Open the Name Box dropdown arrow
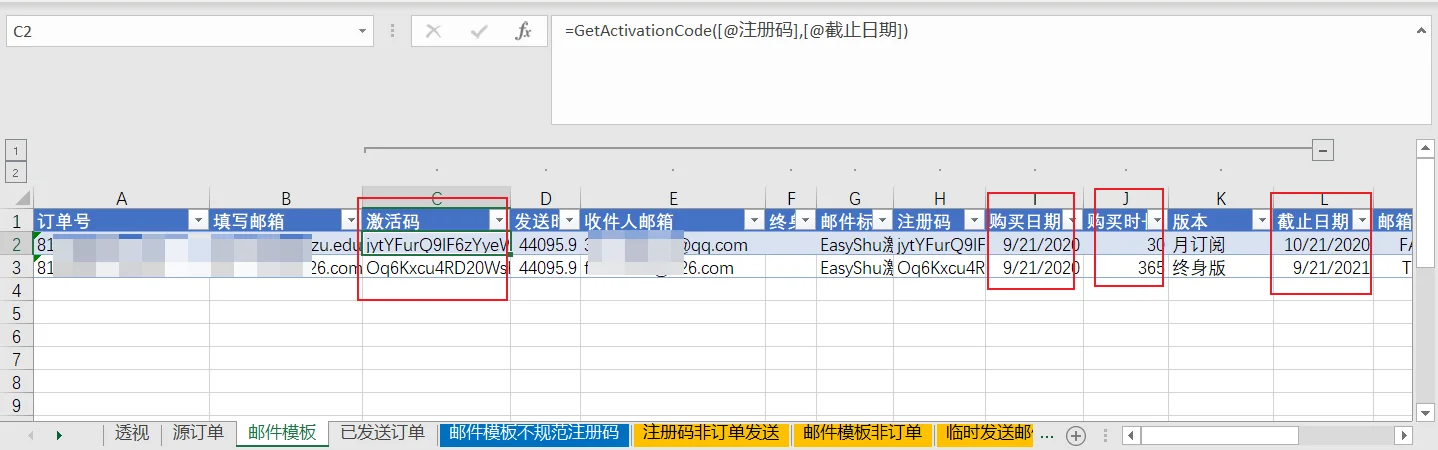Image resolution: width=1438 pixels, height=450 pixels. (x=363, y=31)
